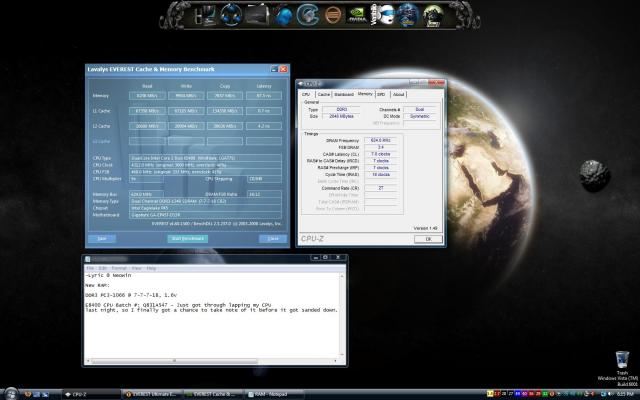Click the memory Type DDR3 field in CPU-Z
Image resolution: width=640 pixels, height=400 pixels.
(341, 109)
